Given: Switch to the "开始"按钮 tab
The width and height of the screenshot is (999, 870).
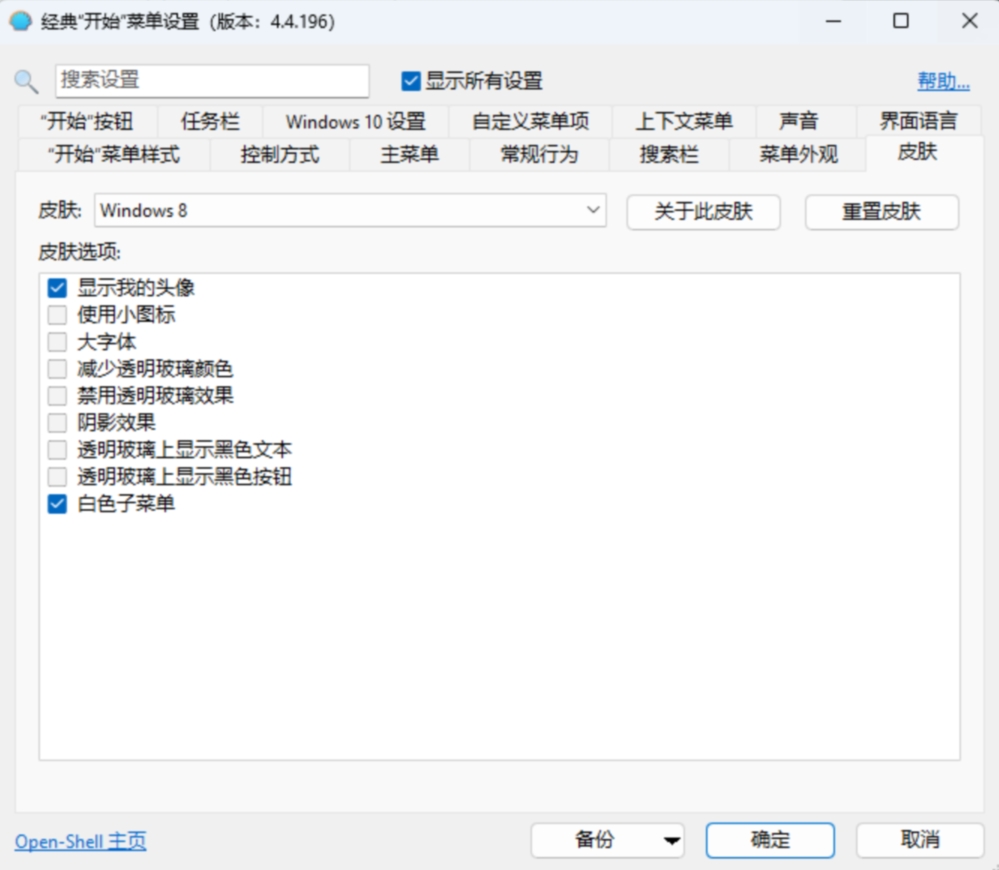Looking at the screenshot, I should (87, 121).
